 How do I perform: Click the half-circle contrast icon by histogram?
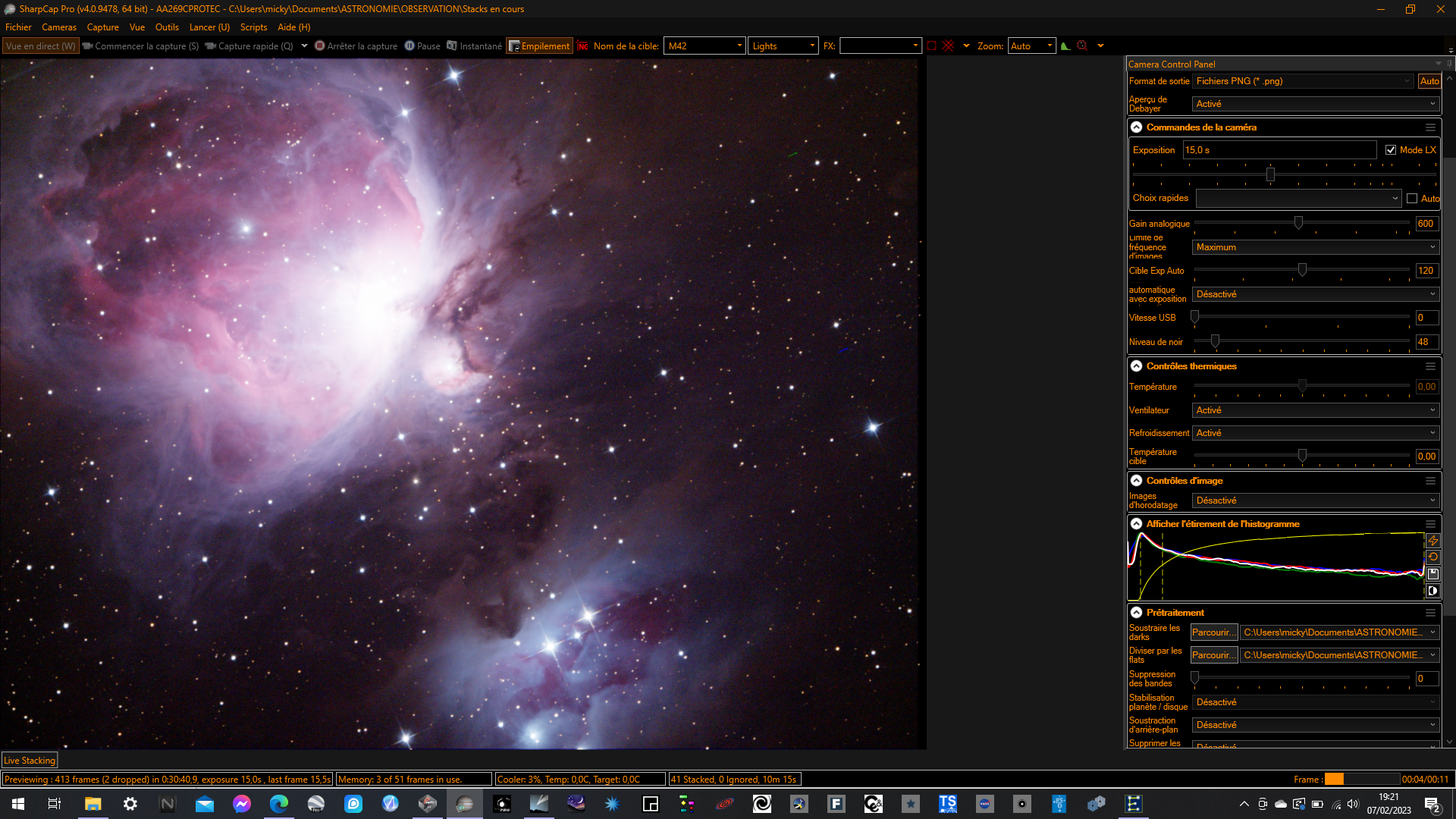click(1432, 591)
